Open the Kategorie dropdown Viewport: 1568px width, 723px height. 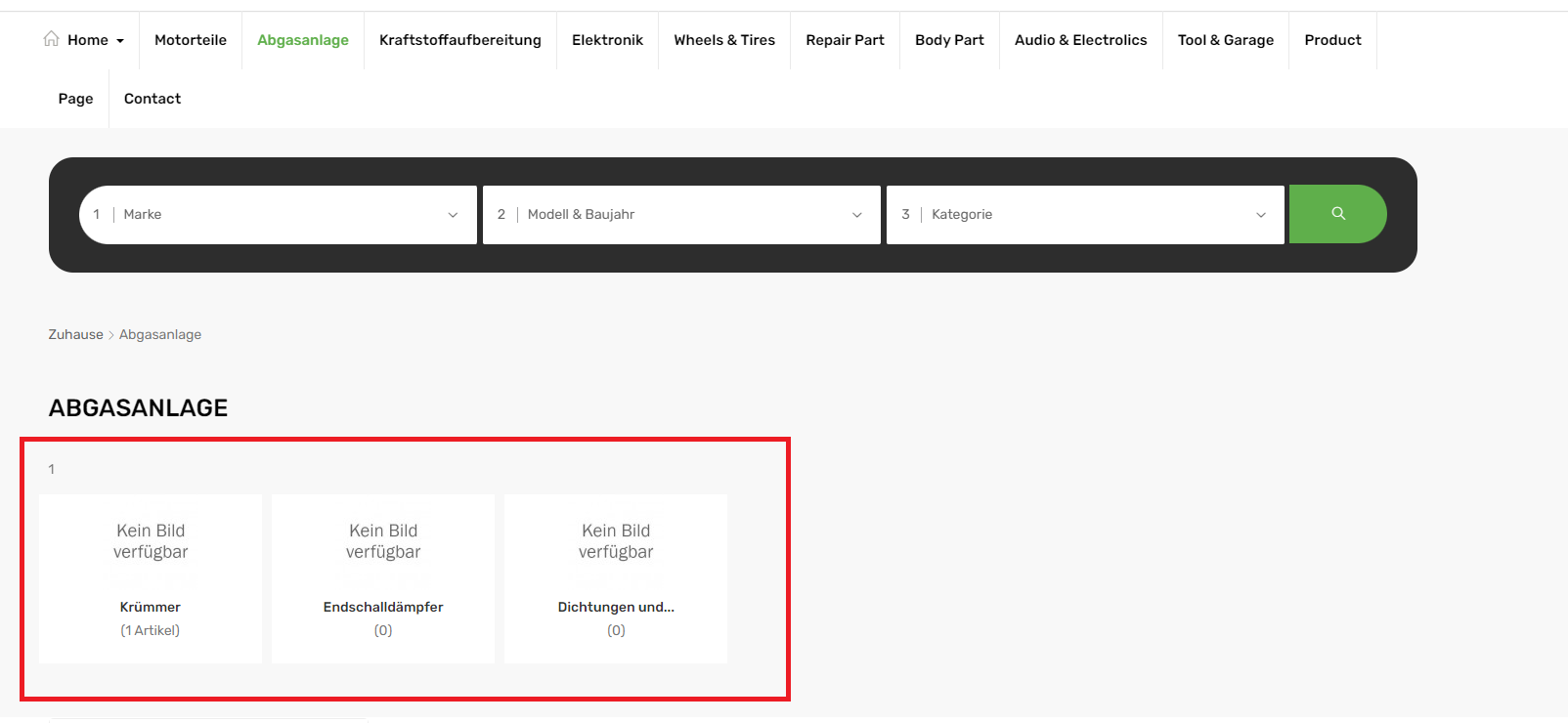(x=1085, y=215)
